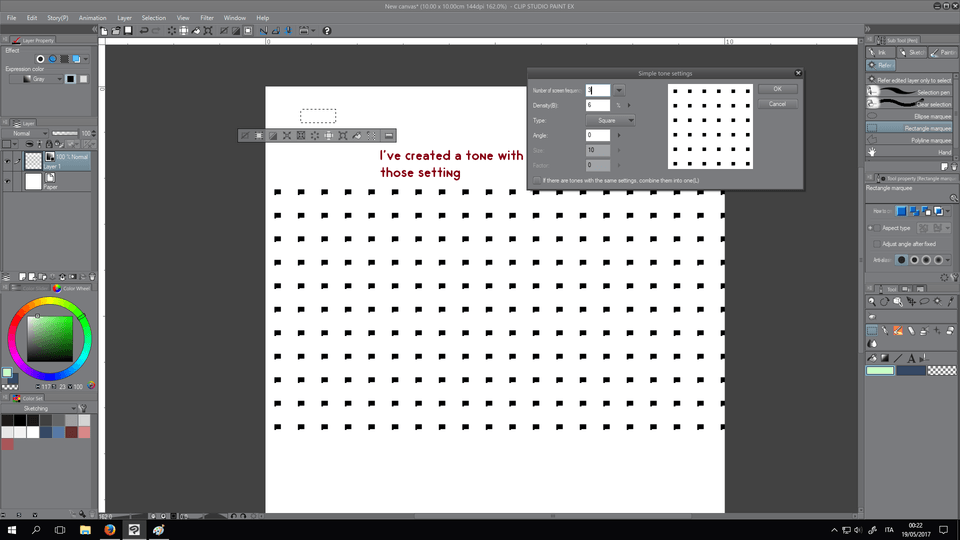960x540 pixels.
Task: Open layer blending mode Normal dropdown
Action: [26, 133]
